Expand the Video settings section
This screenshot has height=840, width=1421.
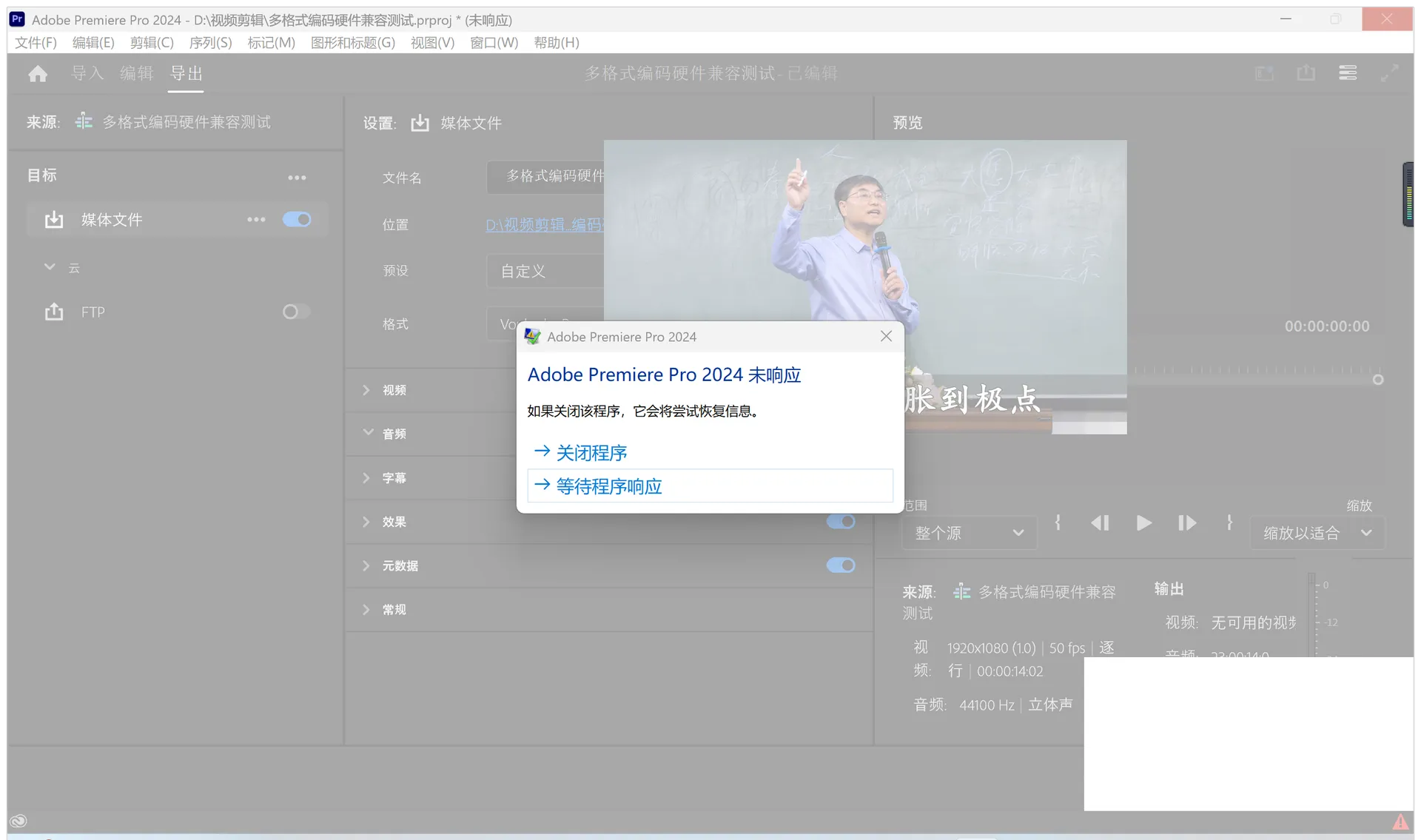tap(366, 390)
